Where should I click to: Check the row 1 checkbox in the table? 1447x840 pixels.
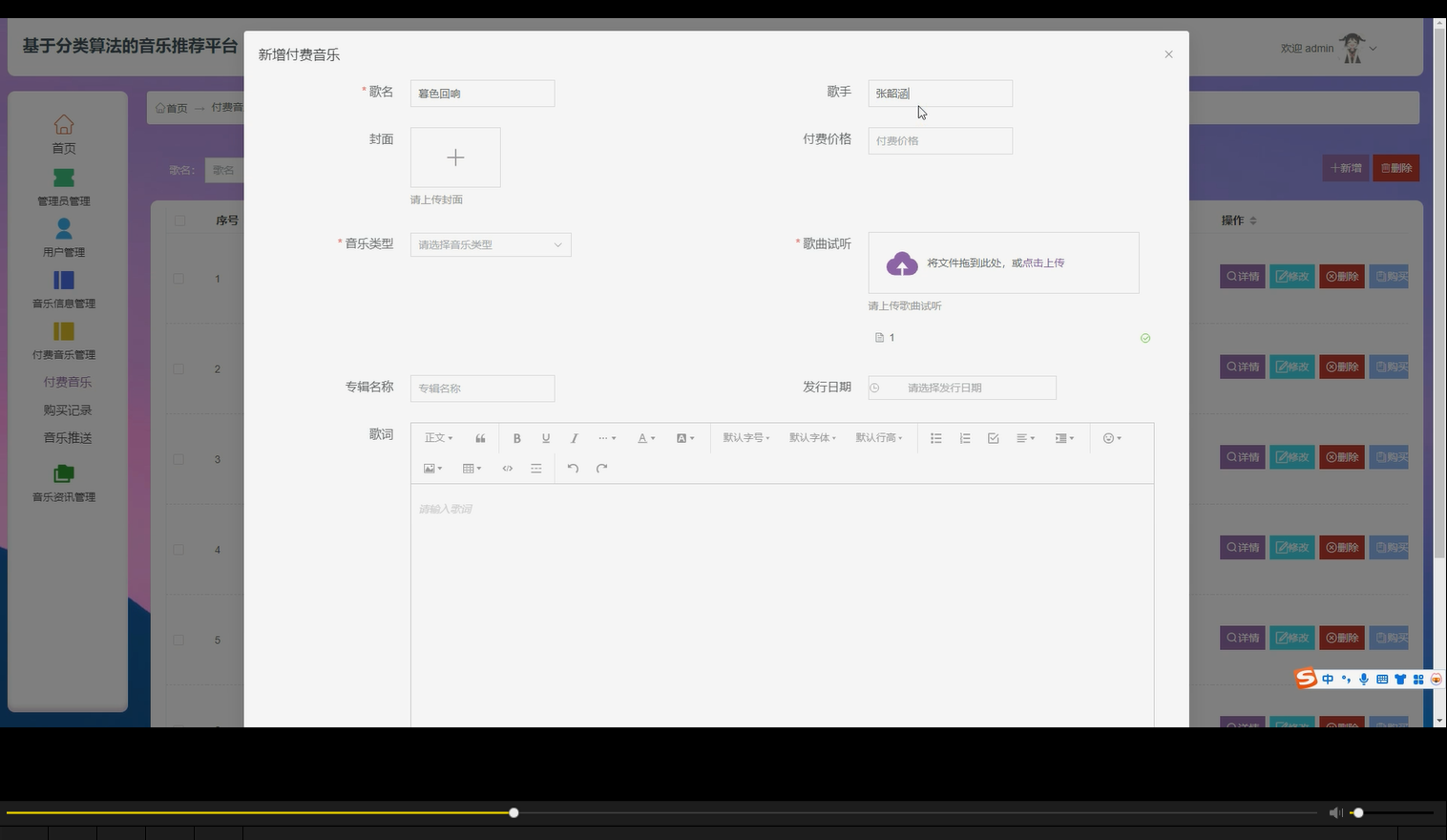178,278
